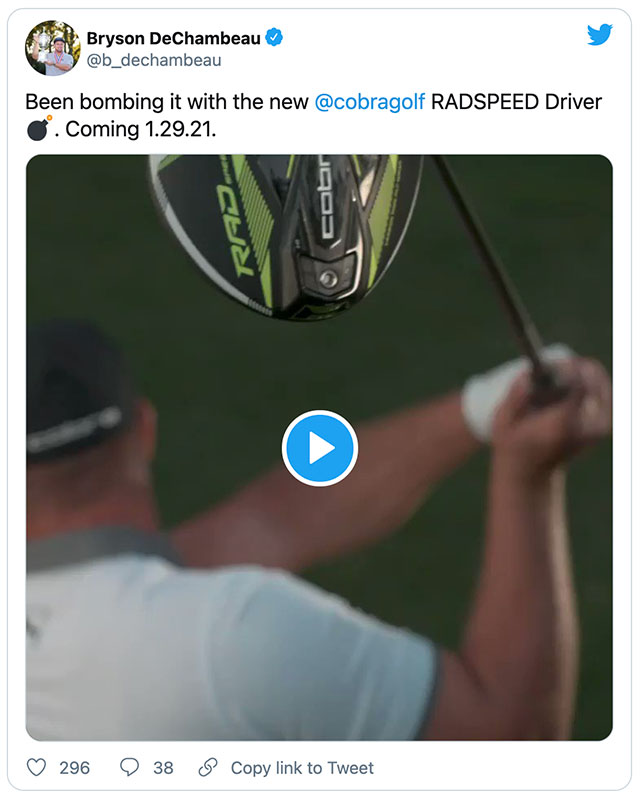Open the Bryson DeChambeau display name
The width and height of the screenshot is (640, 800).
tap(174, 38)
